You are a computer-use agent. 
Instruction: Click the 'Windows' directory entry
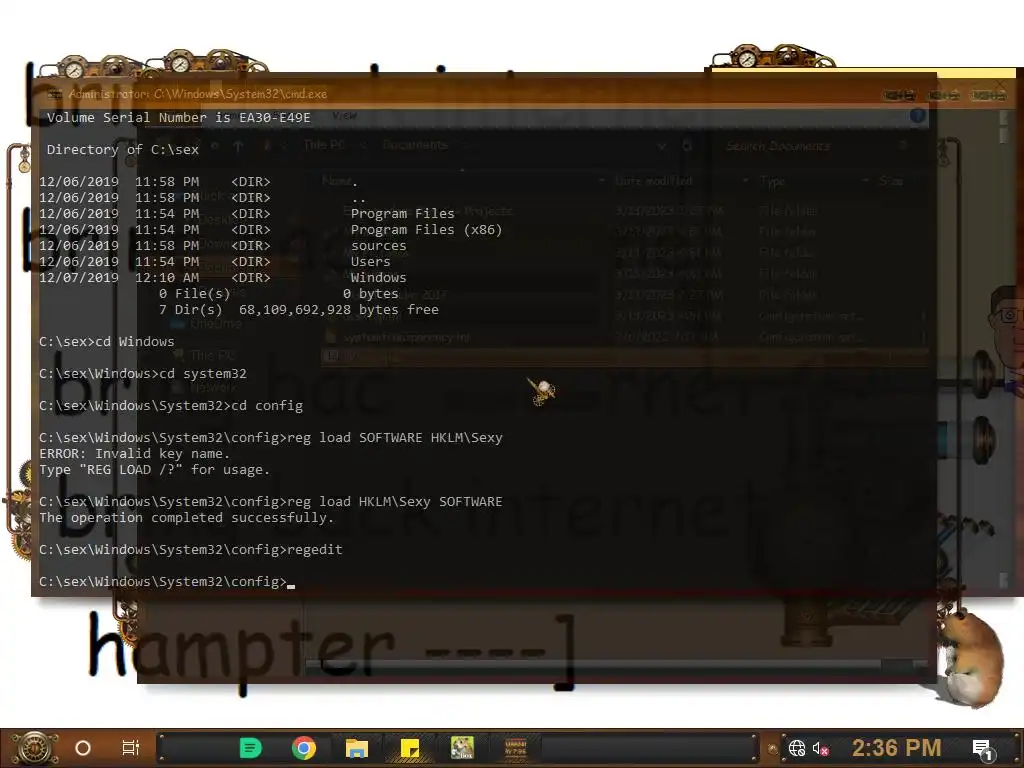[379, 278]
